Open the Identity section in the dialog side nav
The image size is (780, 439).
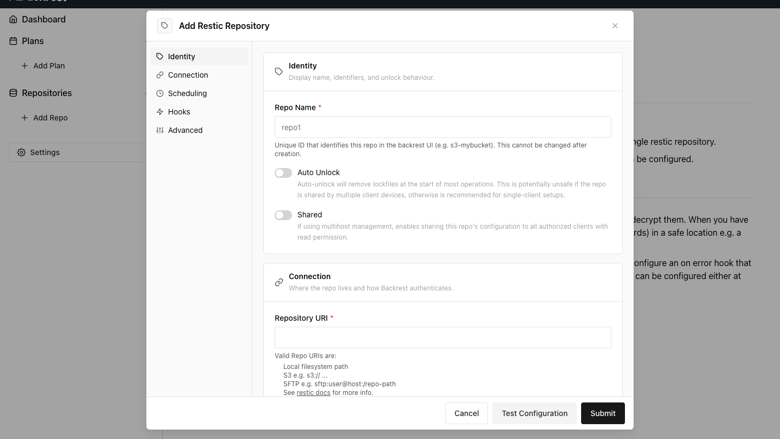pyautogui.click(x=199, y=57)
